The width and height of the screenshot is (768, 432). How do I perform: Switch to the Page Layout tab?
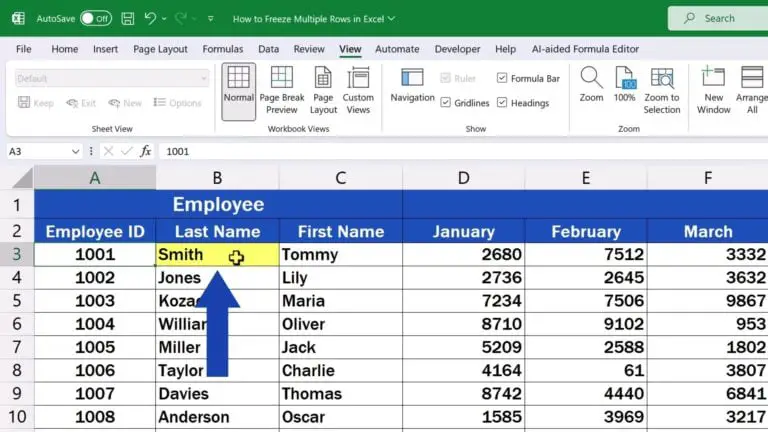160,48
